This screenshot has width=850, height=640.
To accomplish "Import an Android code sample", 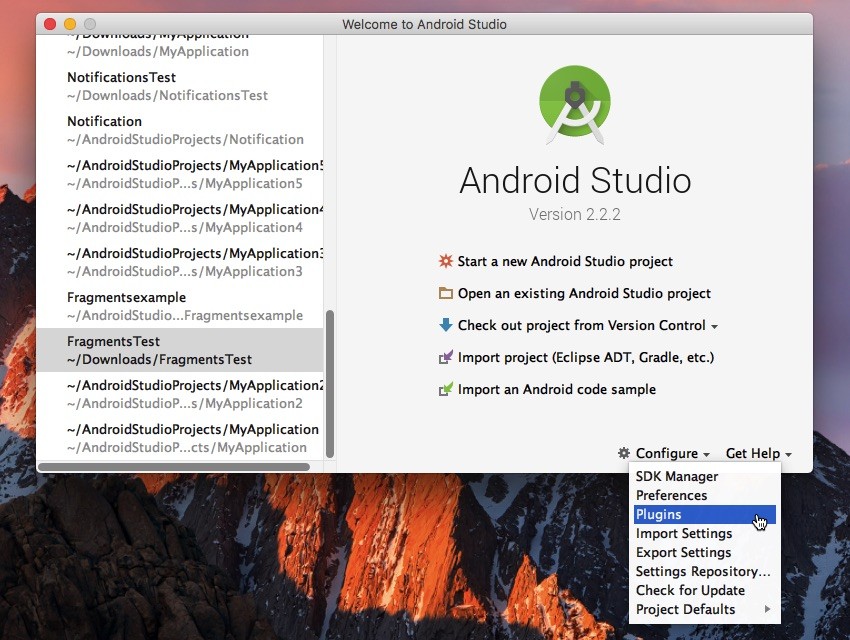I will 557,389.
